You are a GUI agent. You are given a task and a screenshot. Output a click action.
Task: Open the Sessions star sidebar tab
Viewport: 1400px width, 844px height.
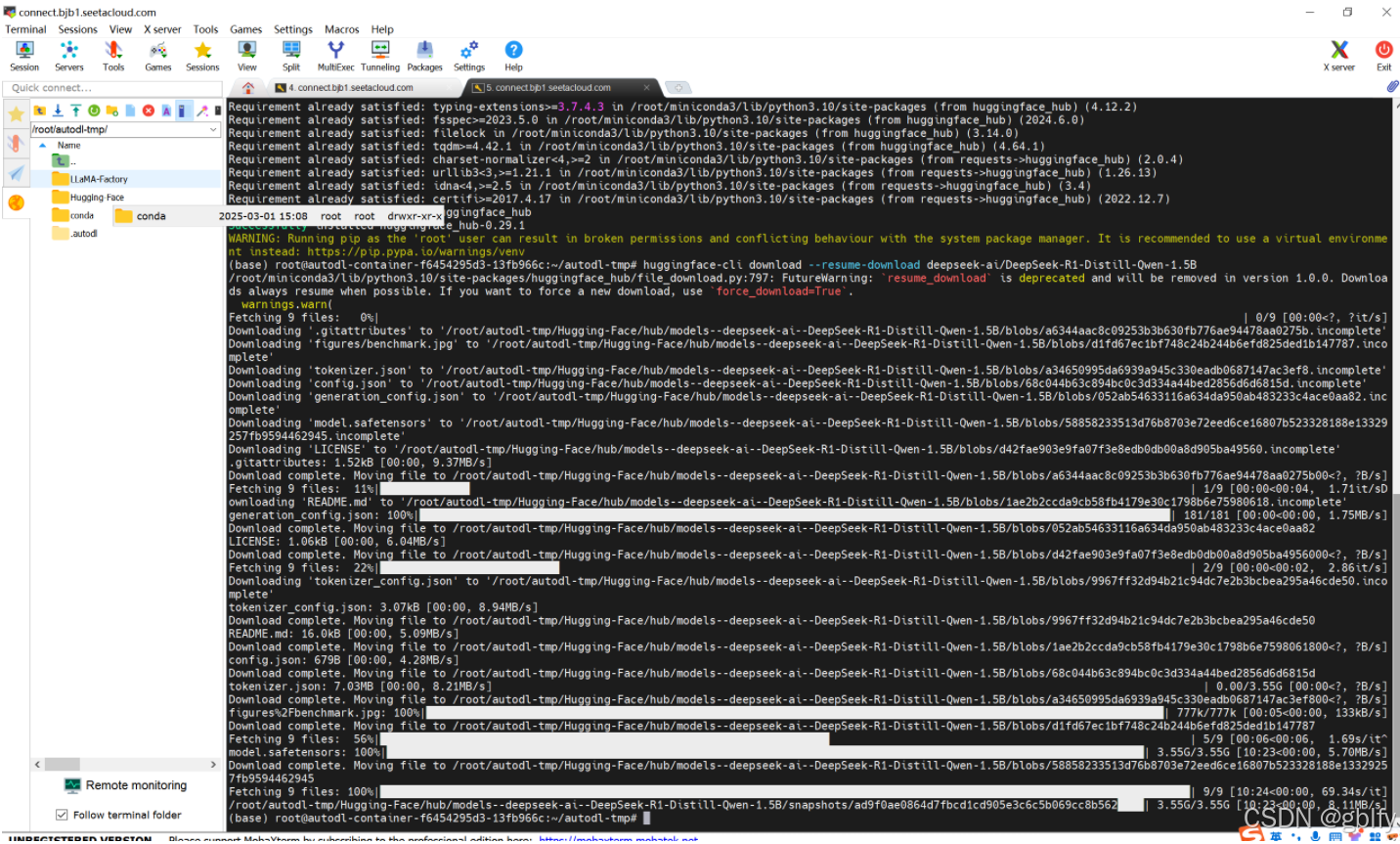point(16,113)
